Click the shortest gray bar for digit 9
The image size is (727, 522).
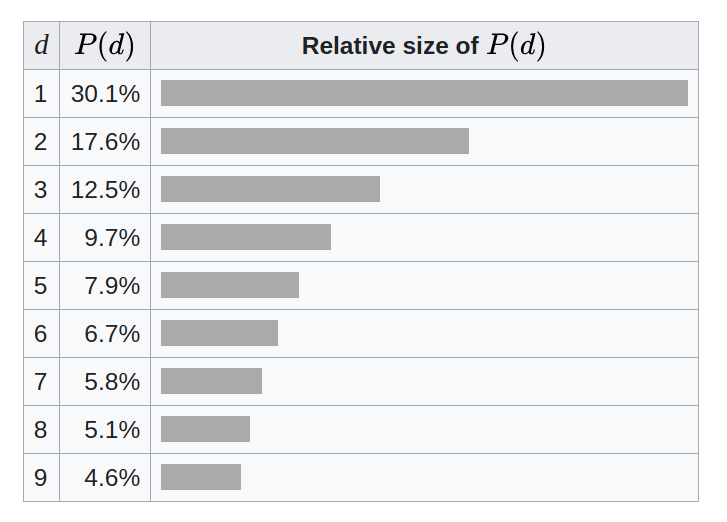(200, 477)
